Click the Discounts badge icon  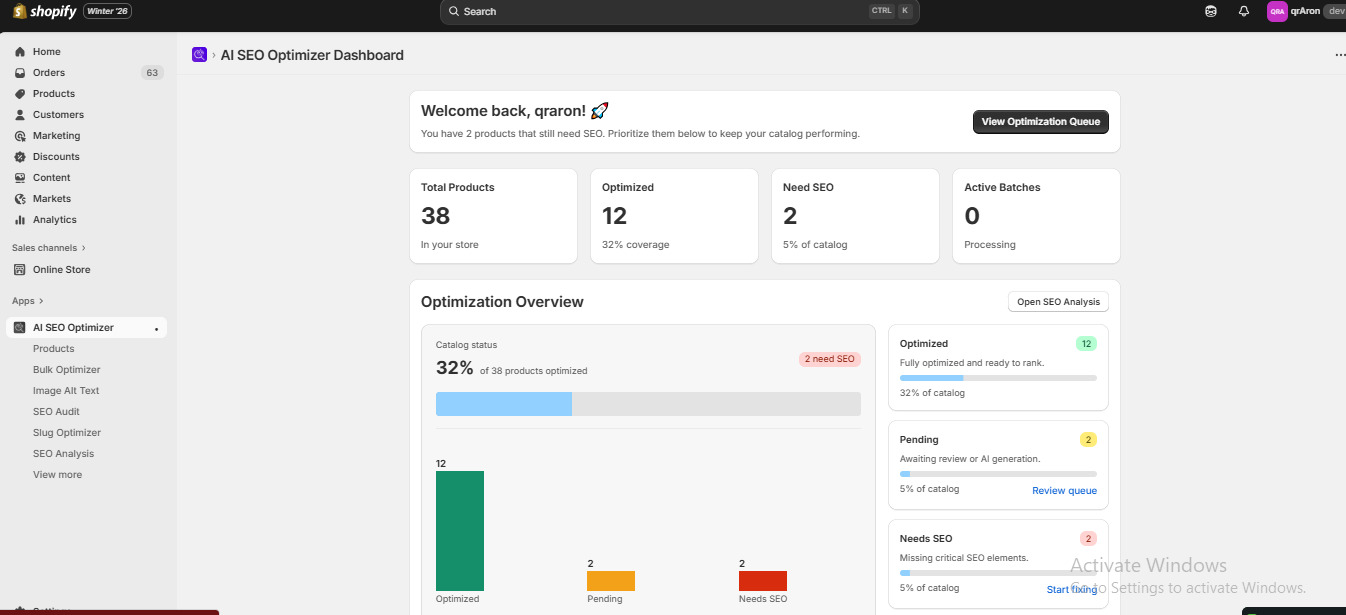pyautogui.click(x=20, y=157)
